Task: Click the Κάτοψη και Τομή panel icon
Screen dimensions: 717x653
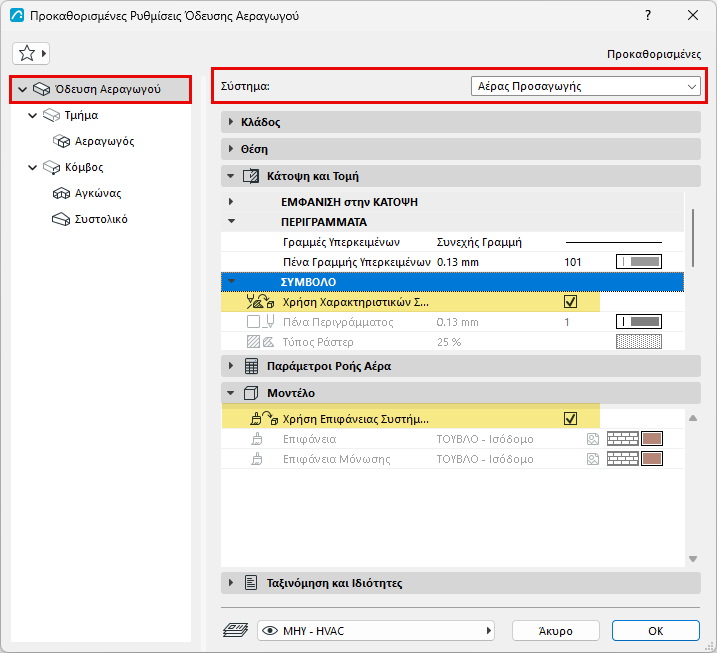Action: (x=251, y=176)
